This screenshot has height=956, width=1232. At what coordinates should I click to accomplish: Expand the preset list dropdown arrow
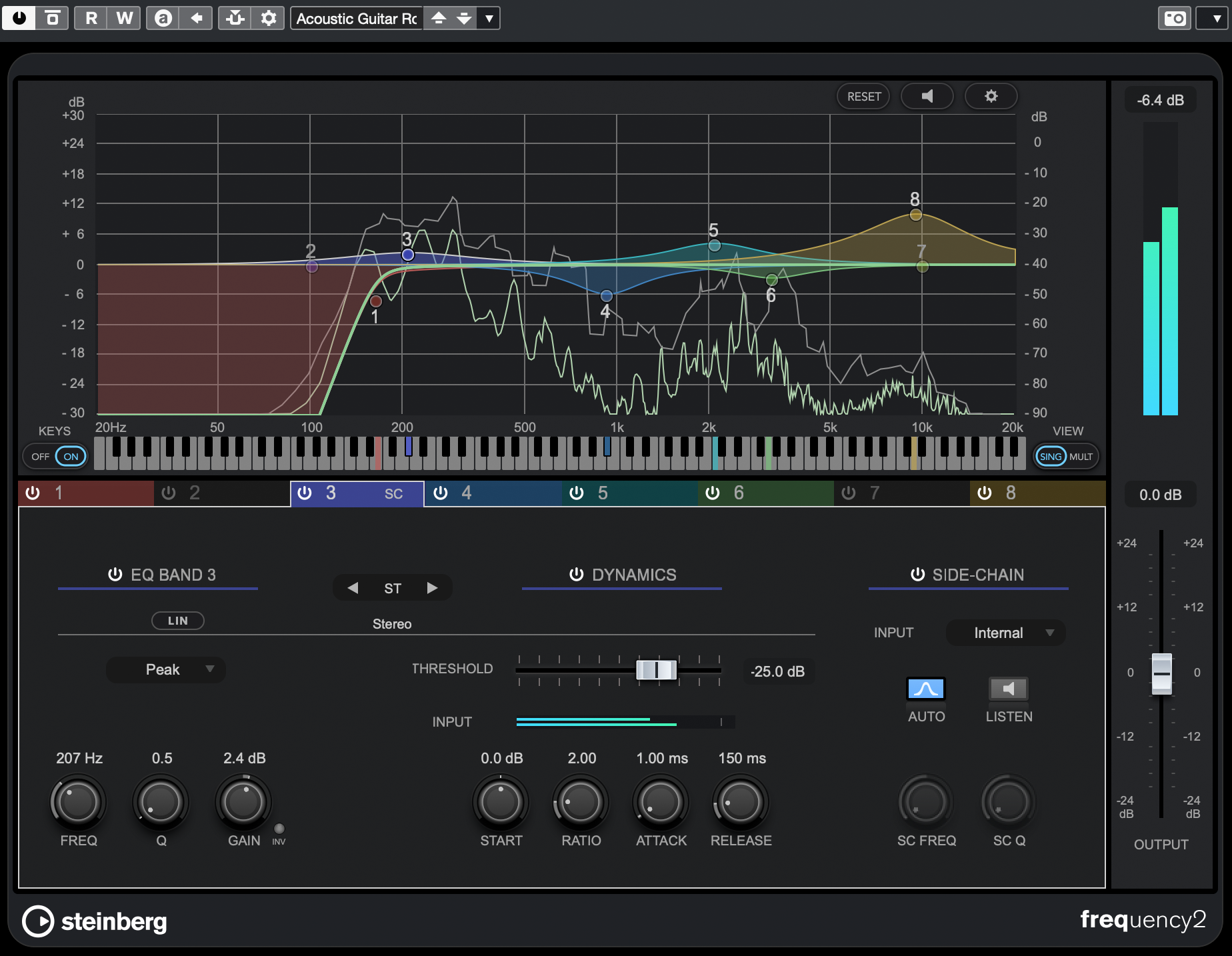pyautogui.click(x=489, y=18)
